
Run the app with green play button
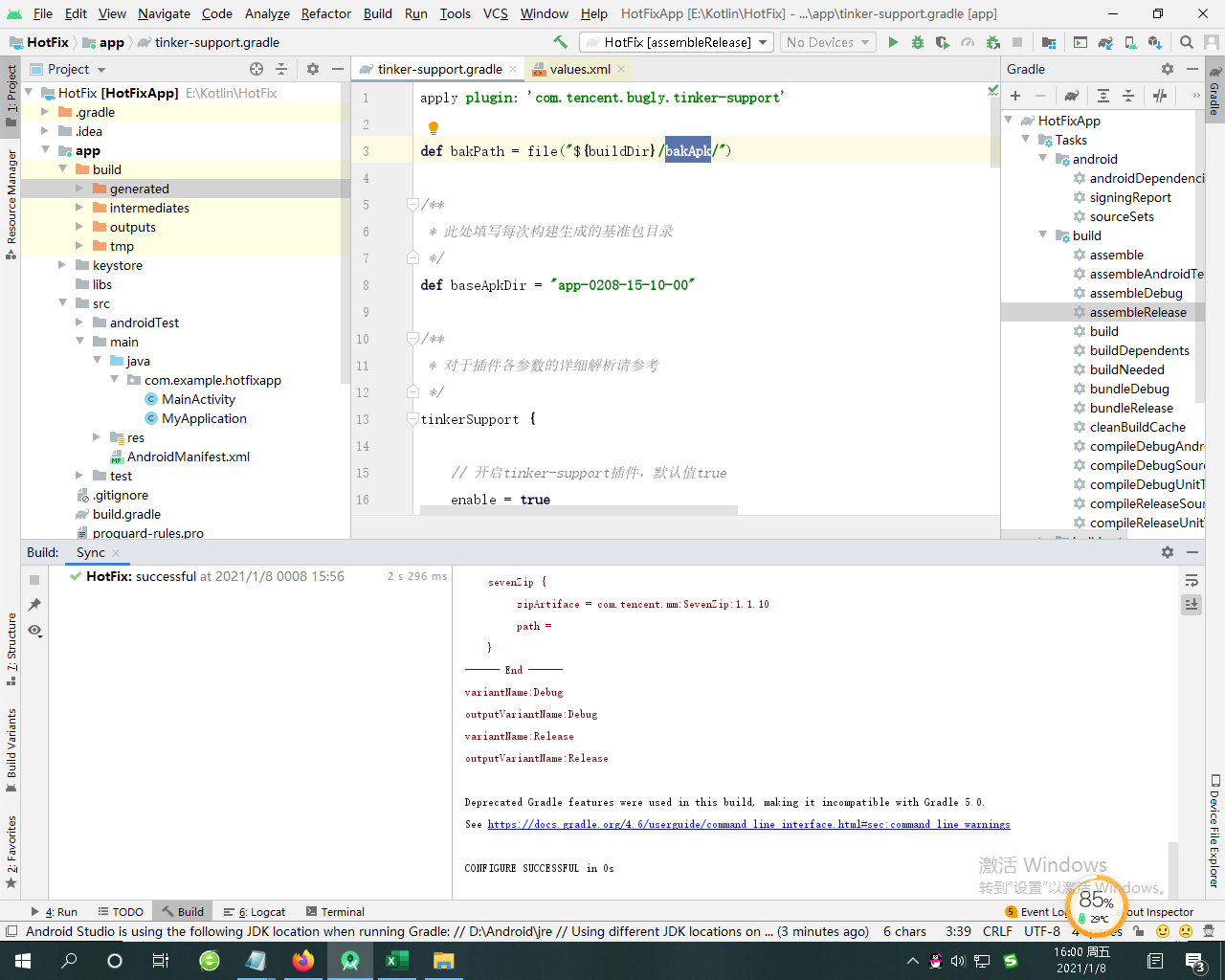[x=893, y=42]
